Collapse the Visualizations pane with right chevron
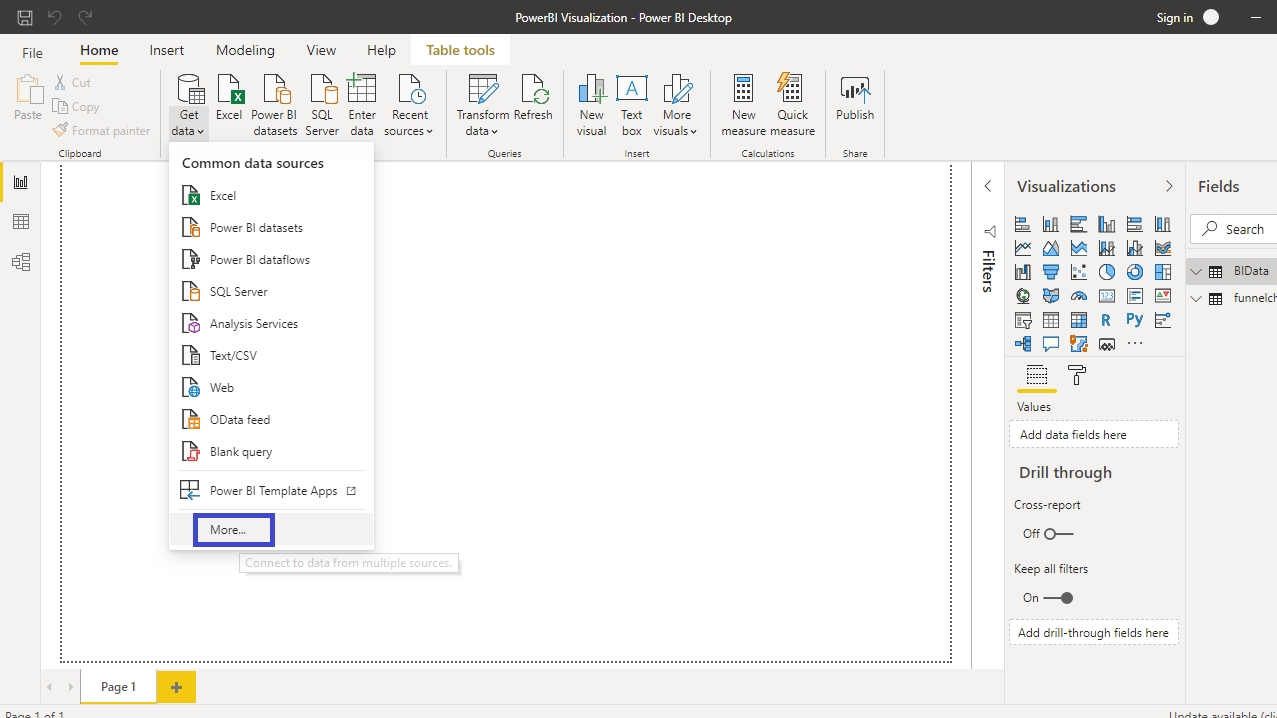 click(x=1168, y=187)
